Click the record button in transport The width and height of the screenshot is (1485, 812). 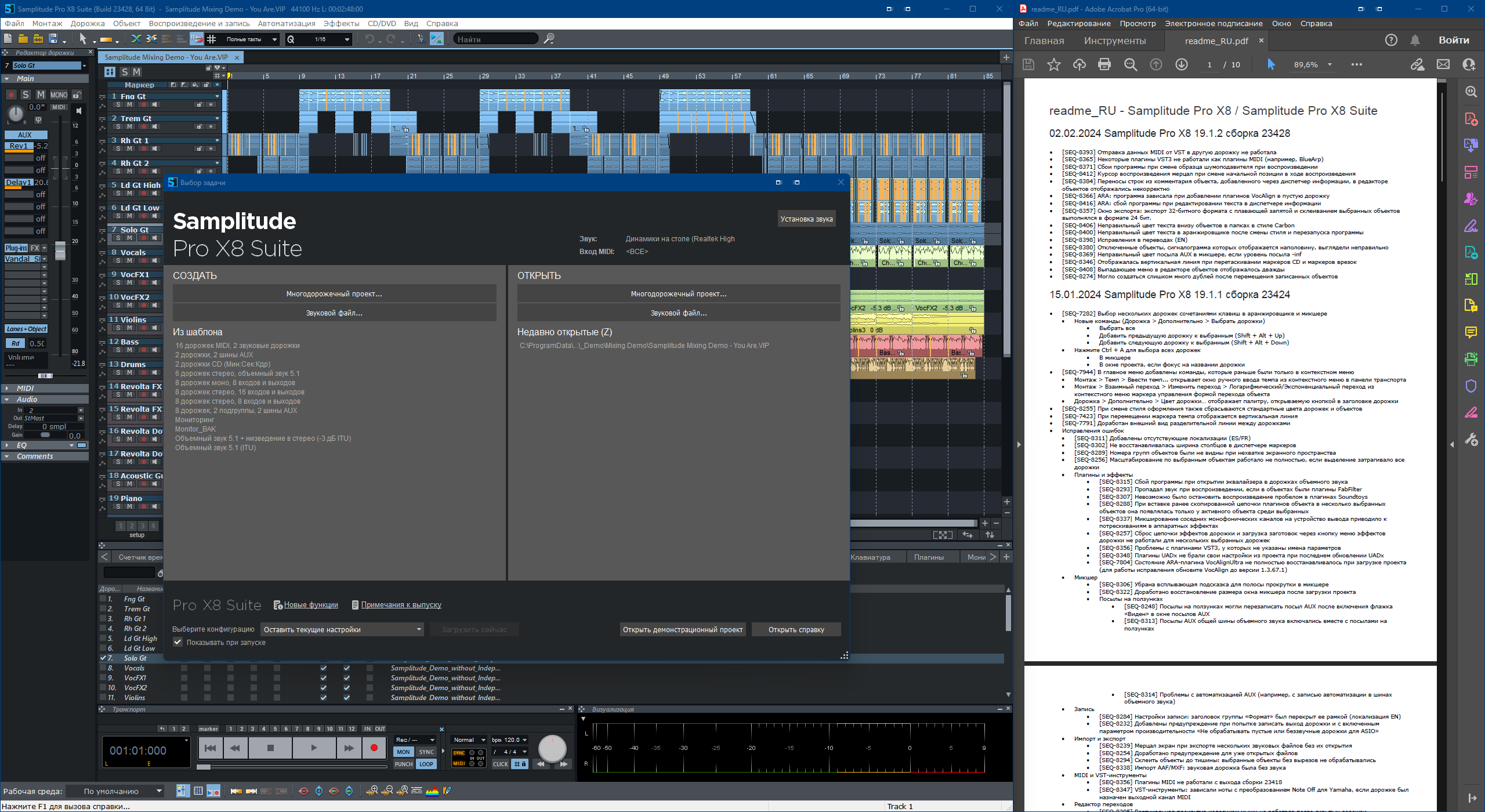tap(374, 748)
